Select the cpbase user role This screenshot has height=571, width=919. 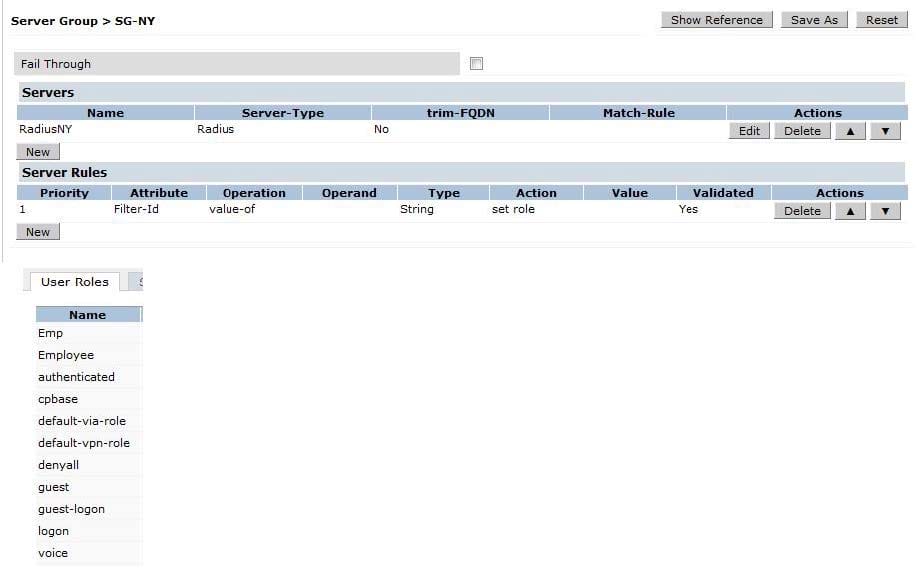click(57, 399)
